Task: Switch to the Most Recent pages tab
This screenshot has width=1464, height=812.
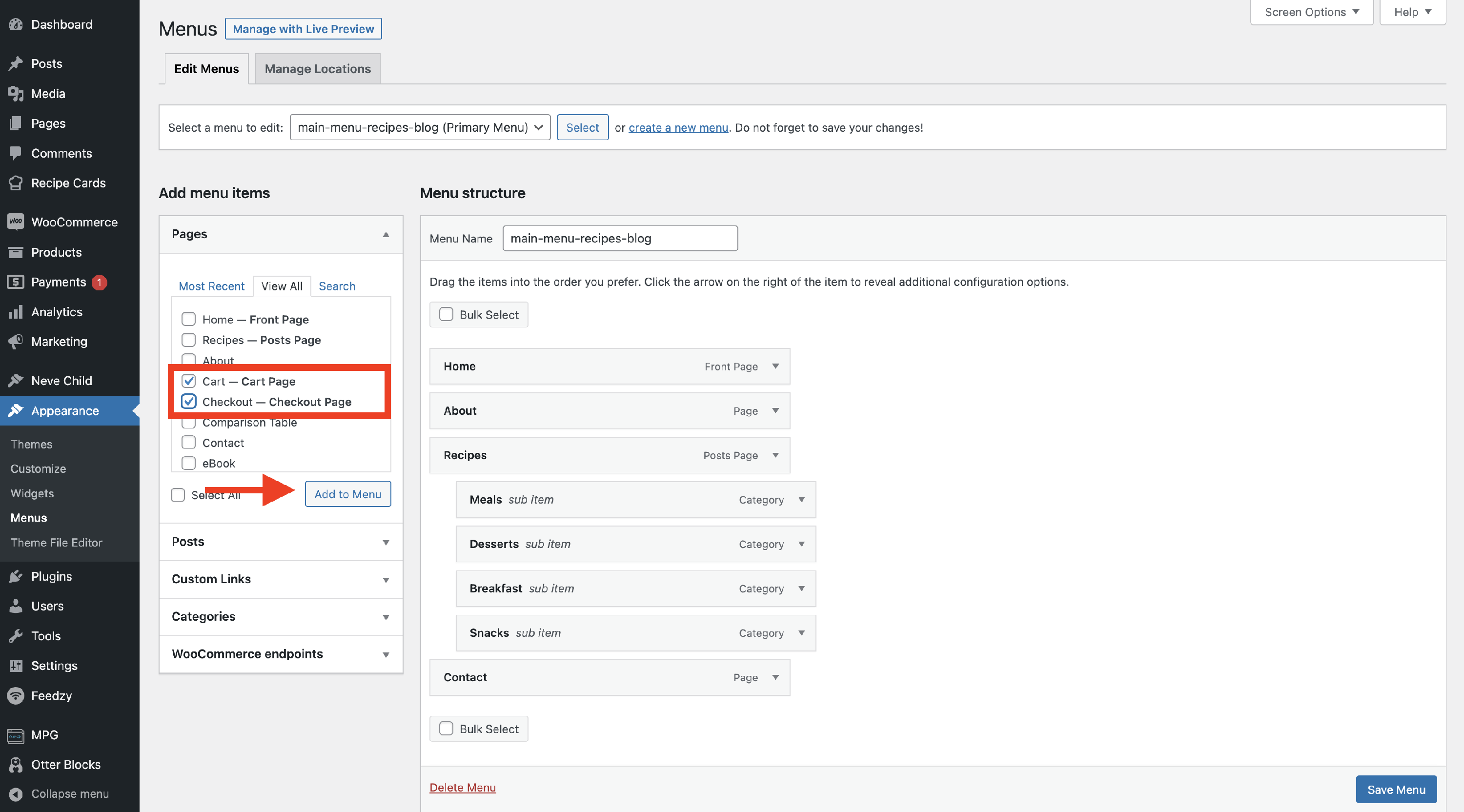Action: coord(211,286)
